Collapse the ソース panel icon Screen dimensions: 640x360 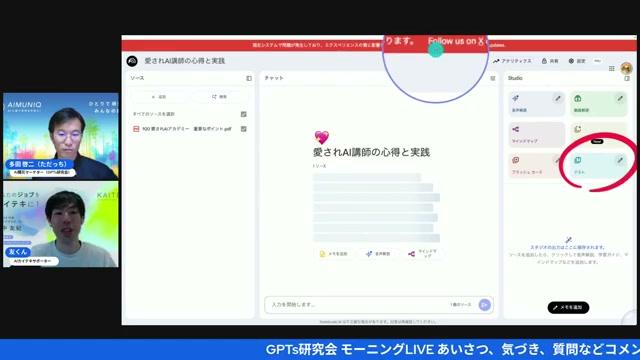coord(249,78)
